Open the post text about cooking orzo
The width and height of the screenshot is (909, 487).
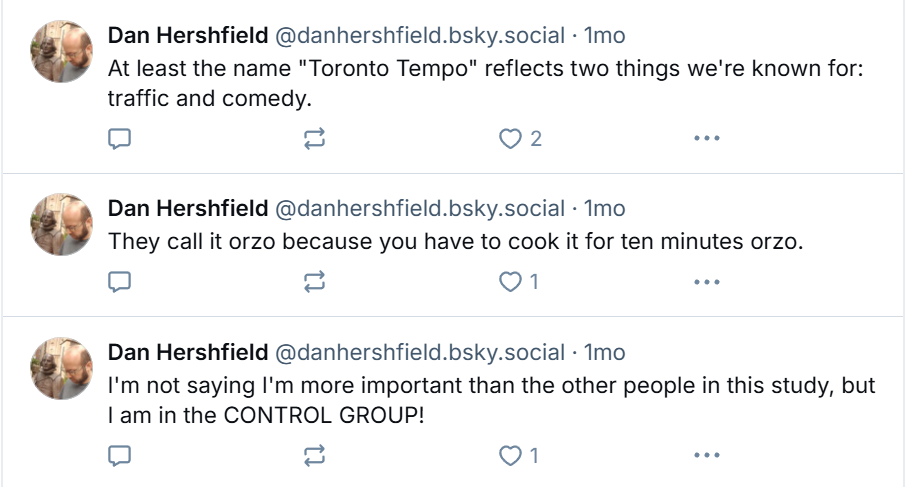[x=455, y=242]
